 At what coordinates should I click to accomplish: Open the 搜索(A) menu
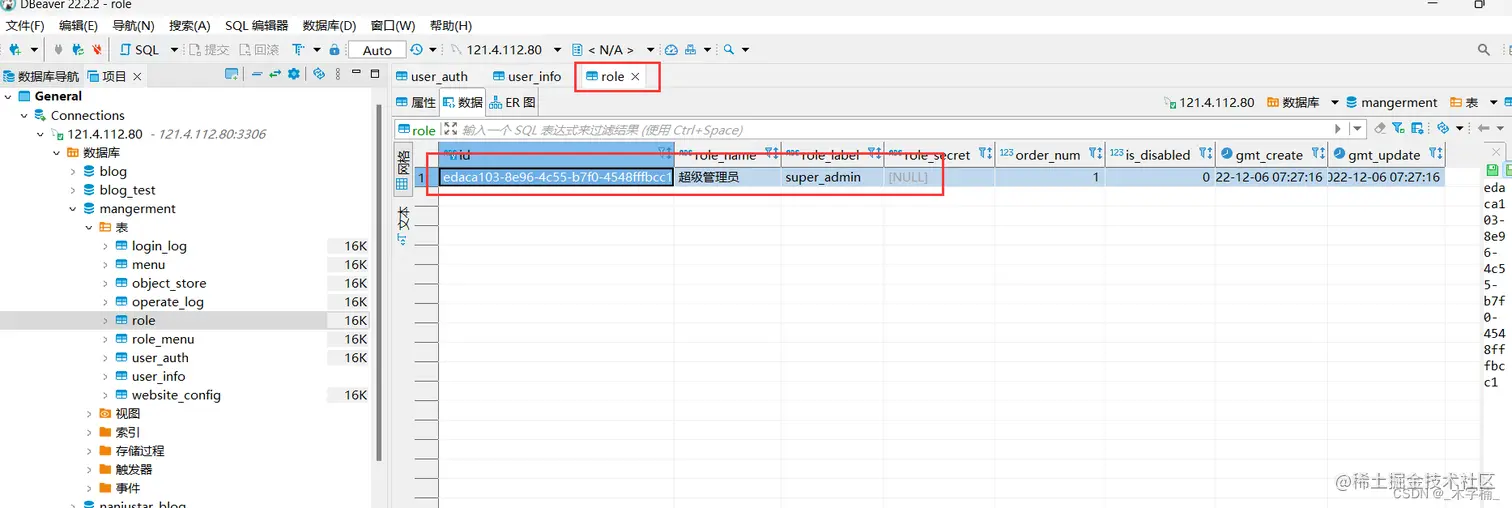coord(189,25)
